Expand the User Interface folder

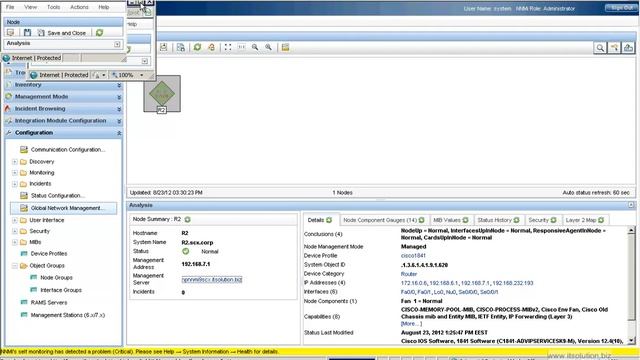pyautogui.click(x=14, y=220)
